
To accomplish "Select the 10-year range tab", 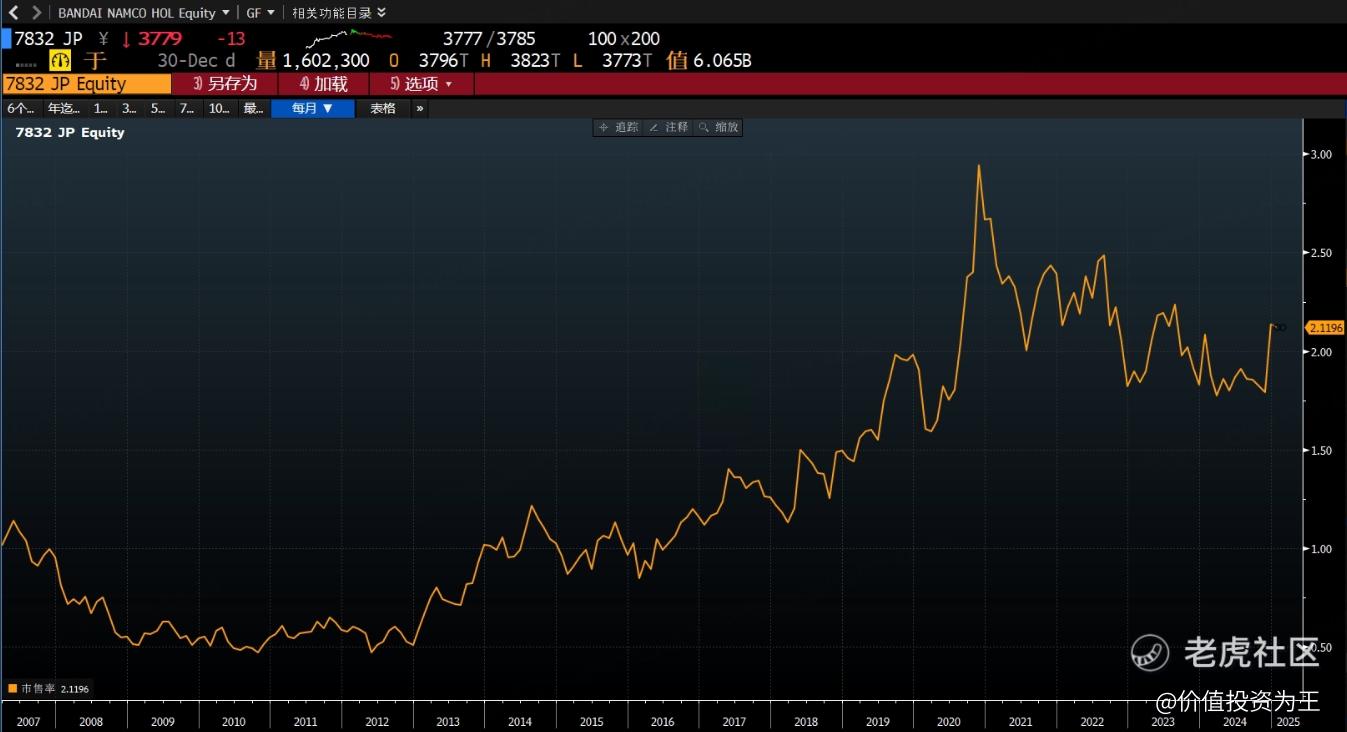I will pos(219,108).
